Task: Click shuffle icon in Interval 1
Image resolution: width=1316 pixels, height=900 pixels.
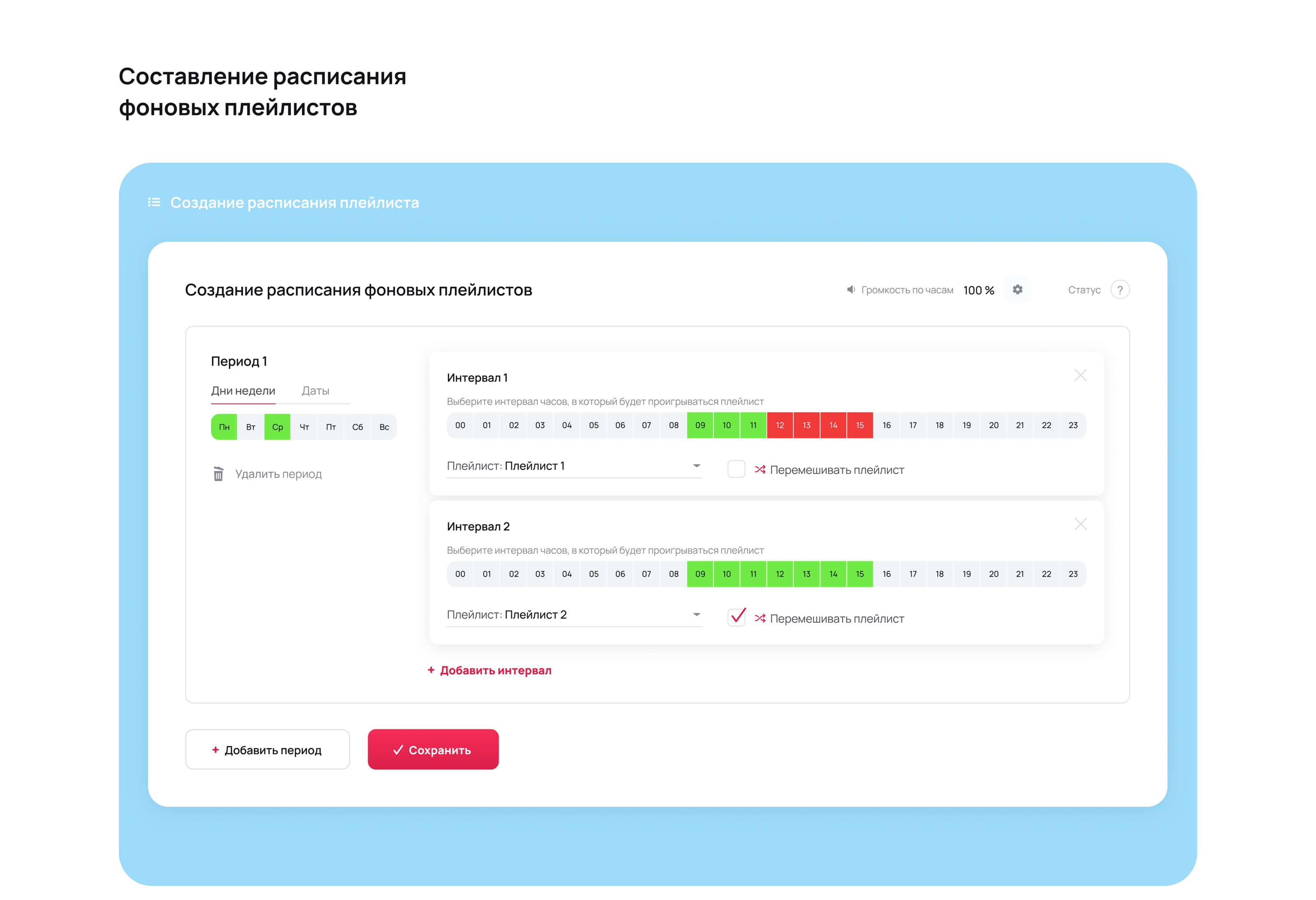Action: tap(760, 470)
